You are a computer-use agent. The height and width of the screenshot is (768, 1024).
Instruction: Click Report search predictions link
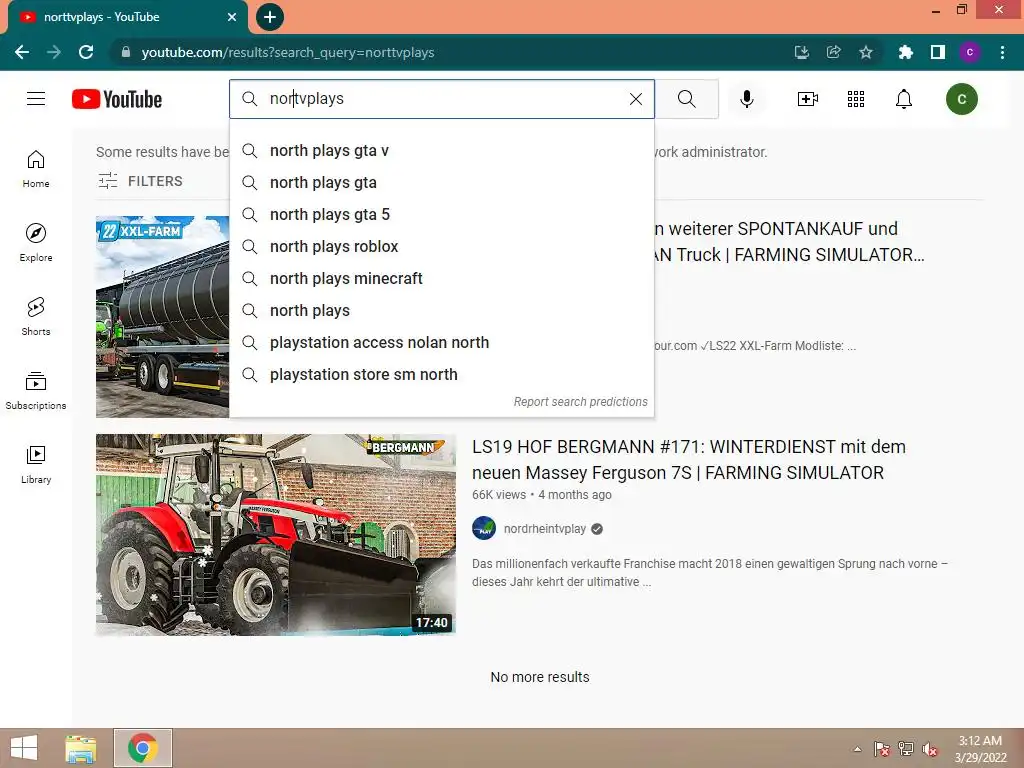[580, 402]
